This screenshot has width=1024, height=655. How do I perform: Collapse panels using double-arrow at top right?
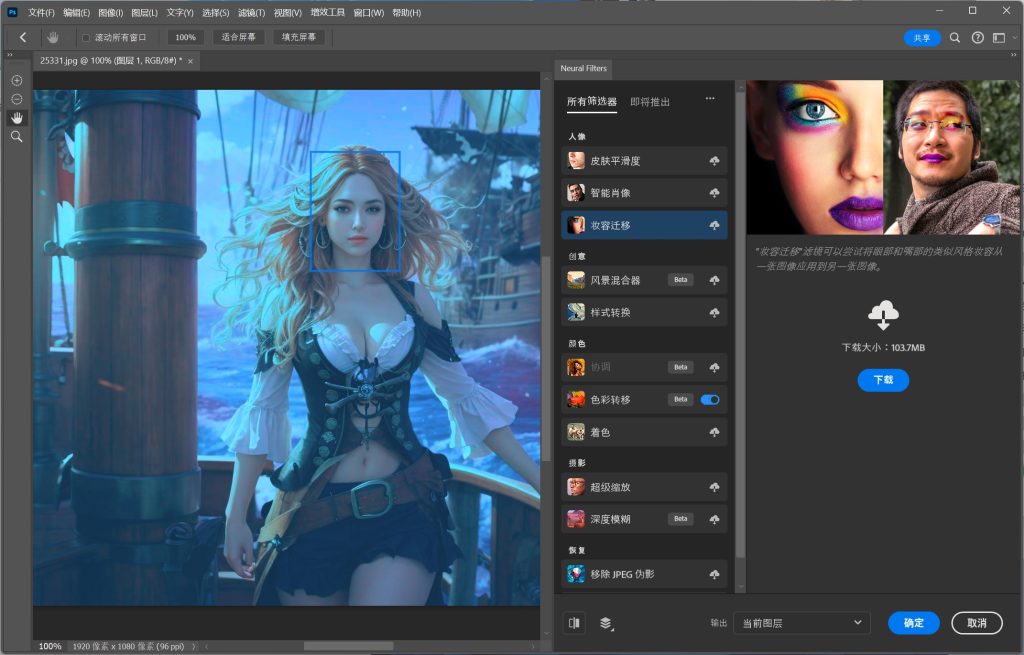[x=1014, y=55]
